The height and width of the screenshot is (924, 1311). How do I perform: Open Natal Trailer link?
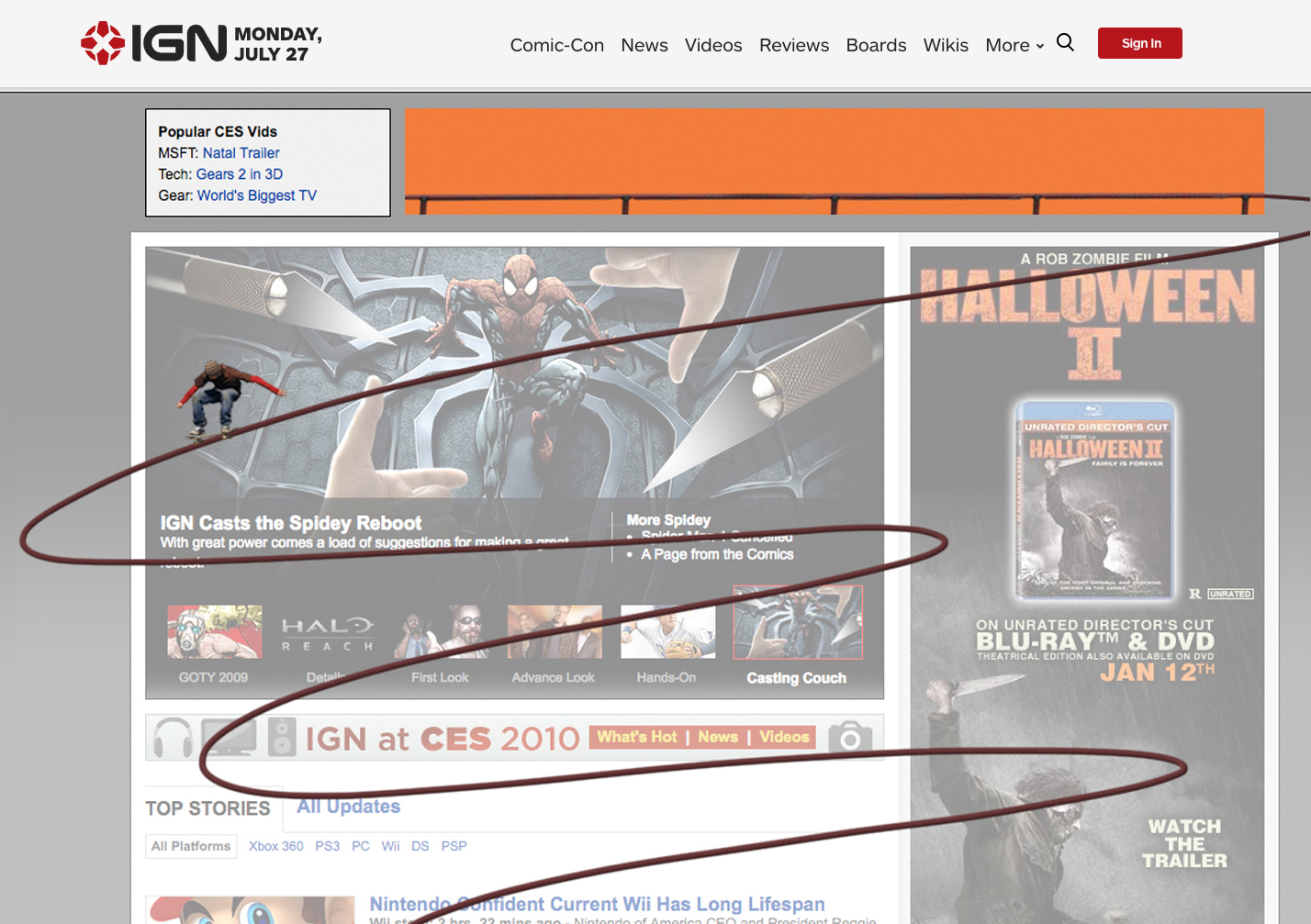241,153
